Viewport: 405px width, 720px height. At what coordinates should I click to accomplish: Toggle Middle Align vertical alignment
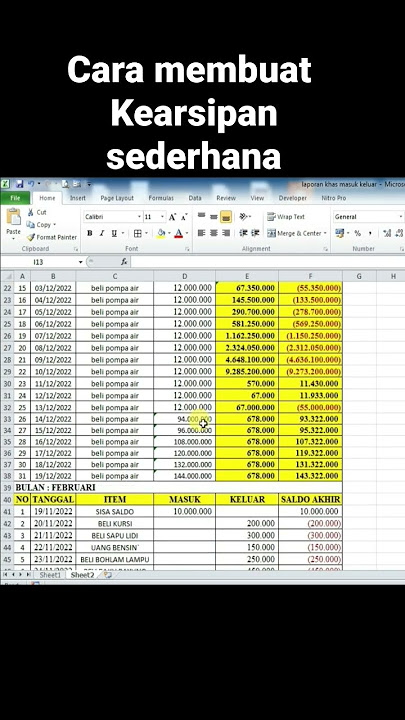(214, 217)
